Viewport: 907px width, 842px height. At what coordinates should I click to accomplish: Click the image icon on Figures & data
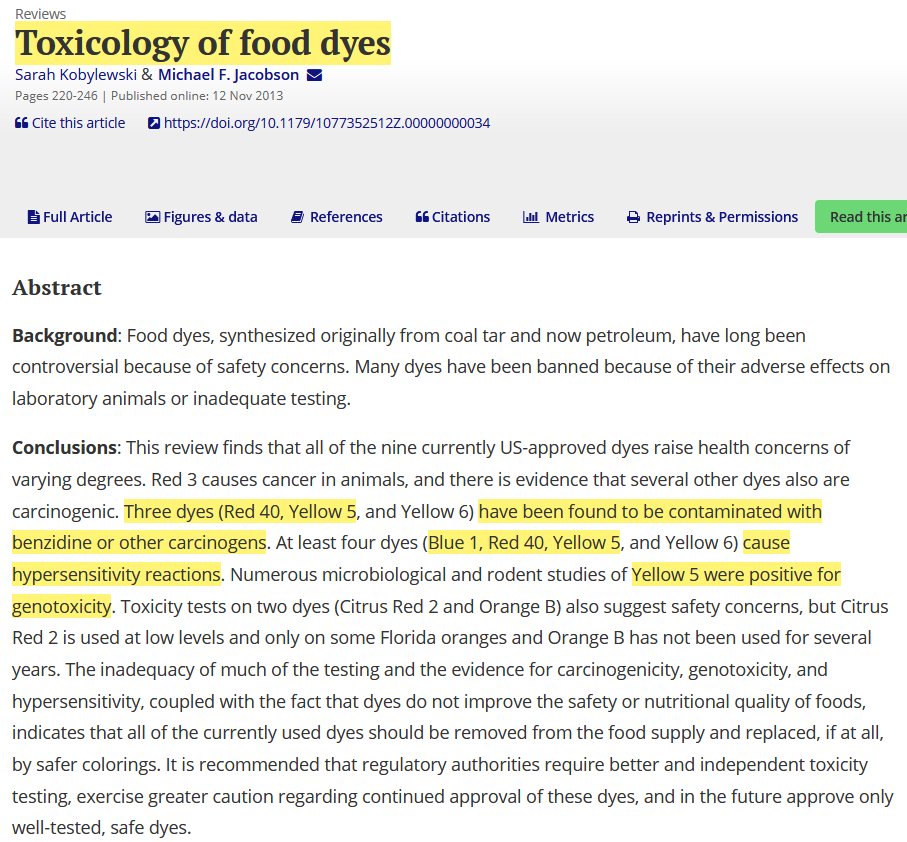(x=152, y=217)
